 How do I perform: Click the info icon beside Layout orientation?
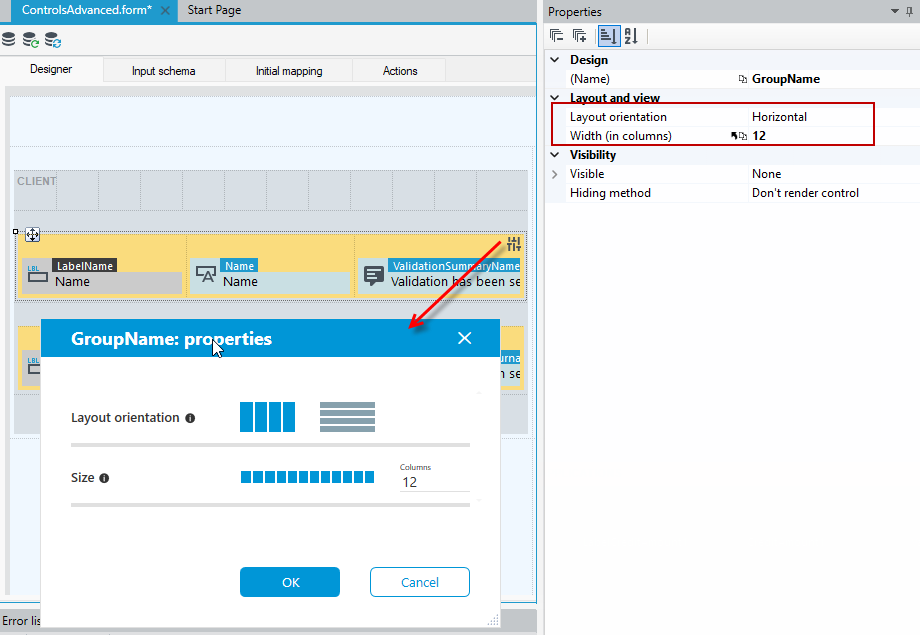(x=190, y=418)
